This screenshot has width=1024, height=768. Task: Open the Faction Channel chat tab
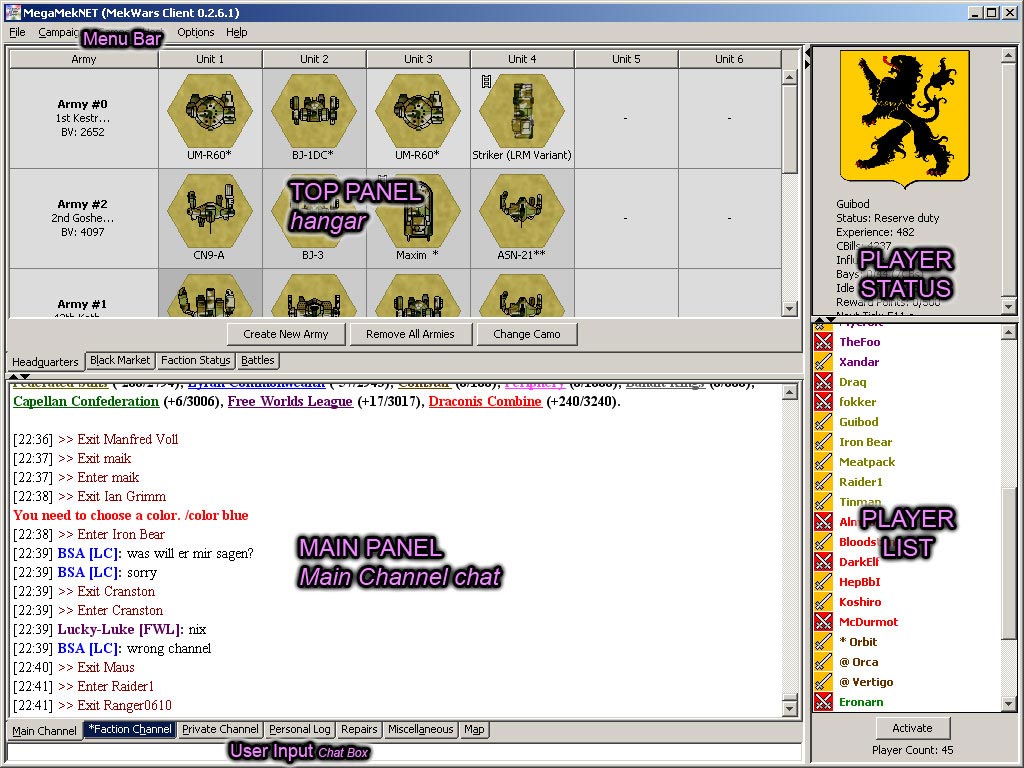(129, 730)
